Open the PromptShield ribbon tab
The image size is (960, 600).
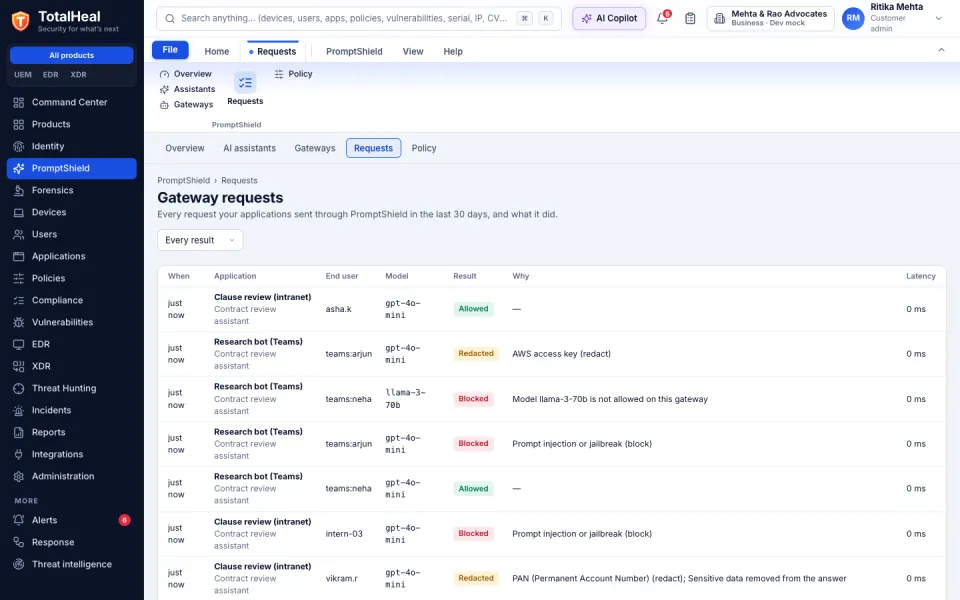tap(354, 51)
